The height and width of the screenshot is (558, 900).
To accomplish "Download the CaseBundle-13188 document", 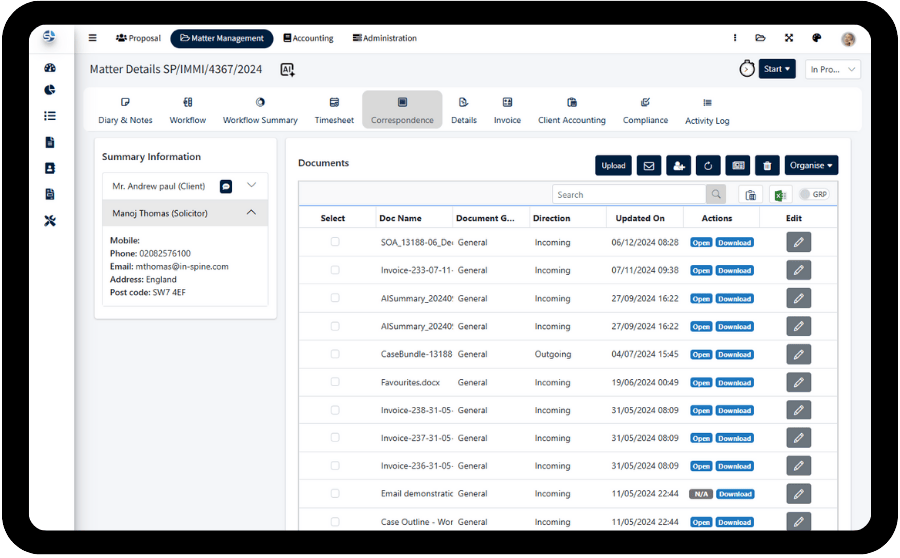I will (x=735, y=355).
